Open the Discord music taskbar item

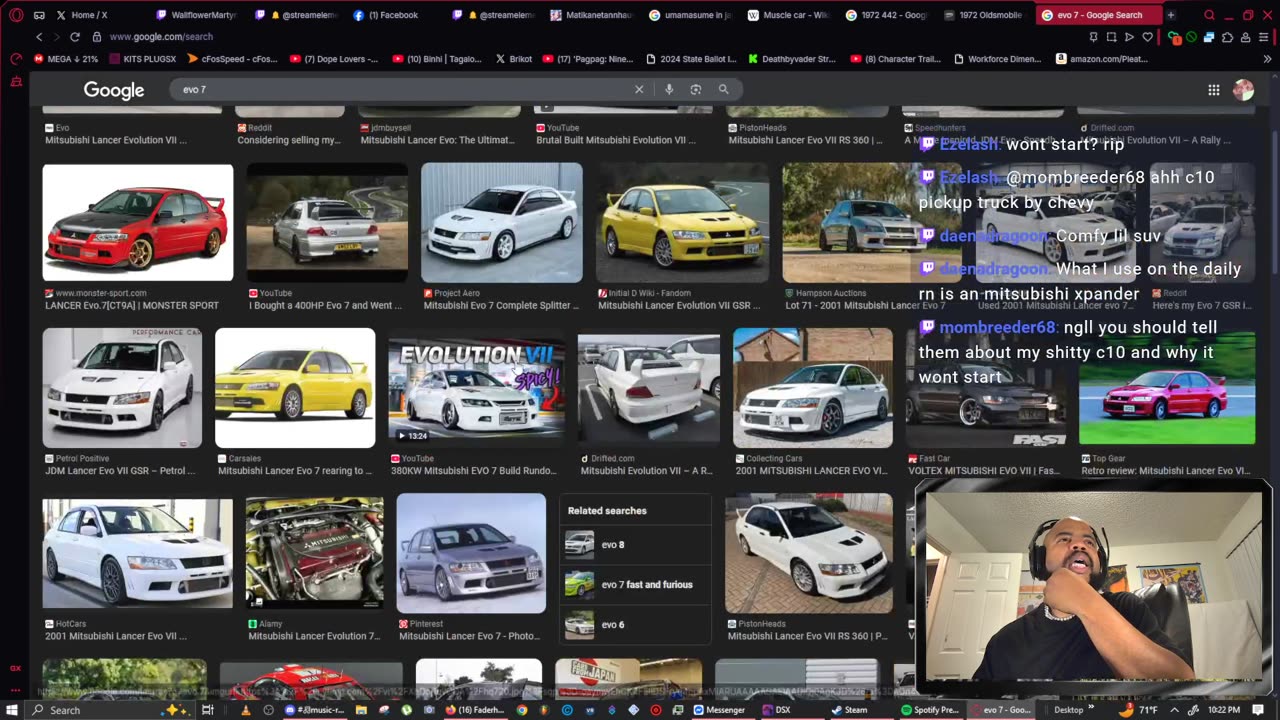pyautogui.click(x=315, y=710)
